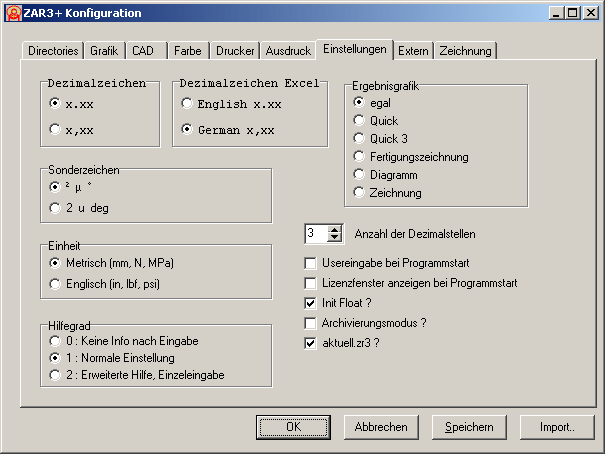Click the ZAR3+ application icon in title bar
Viewport: 605px width, 454px height.
coord(13,13)
